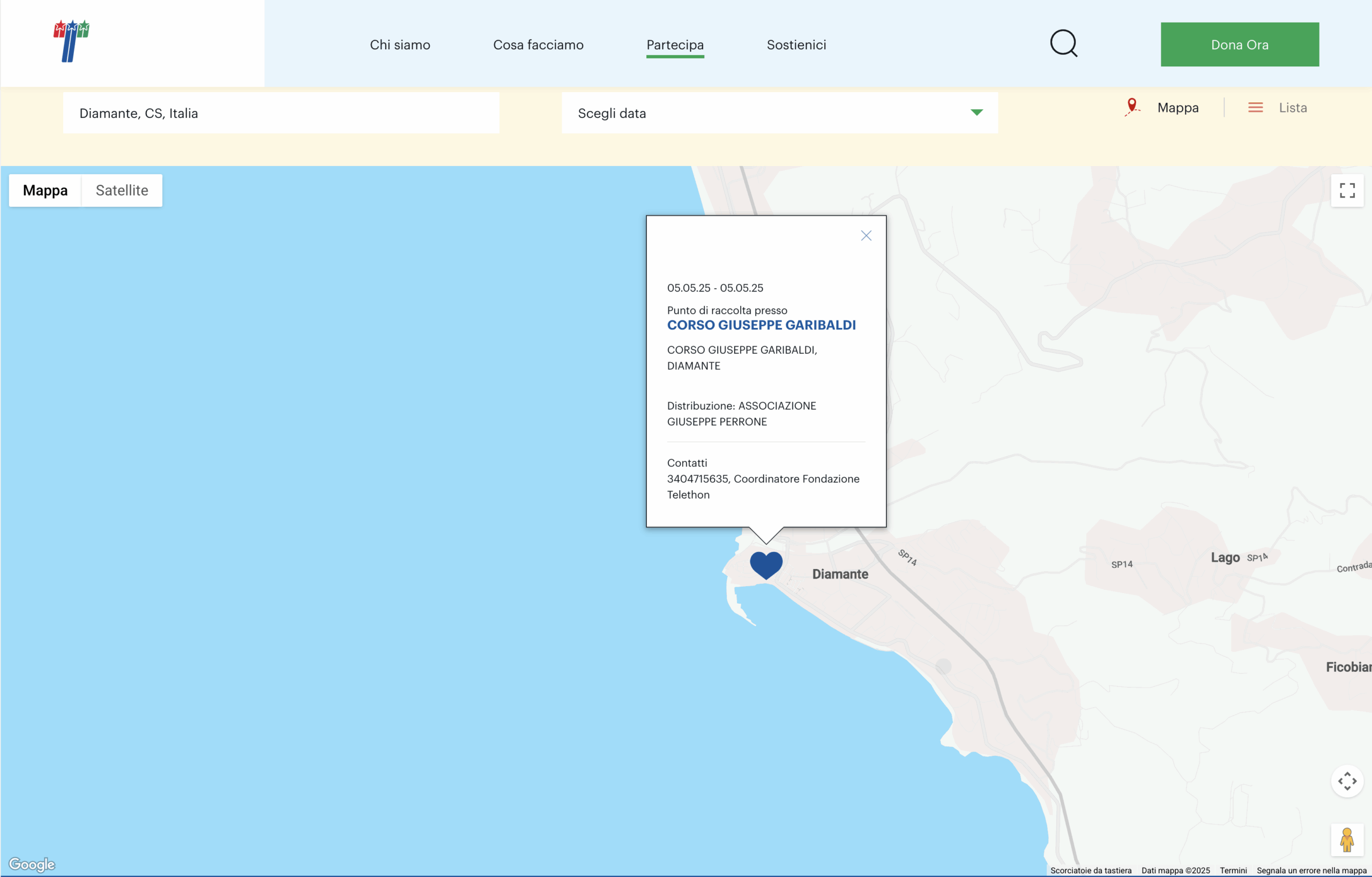Open the search magnifier icon
The image size is (1372, 877).
click(1063, 44)
